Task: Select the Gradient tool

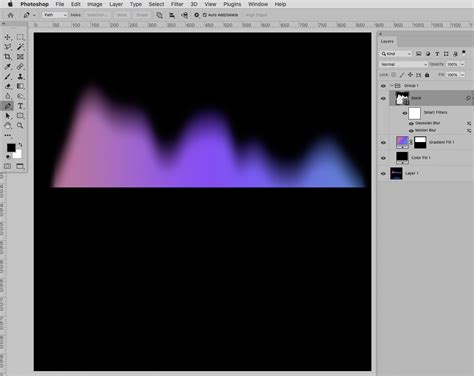Action: point(20,86)
